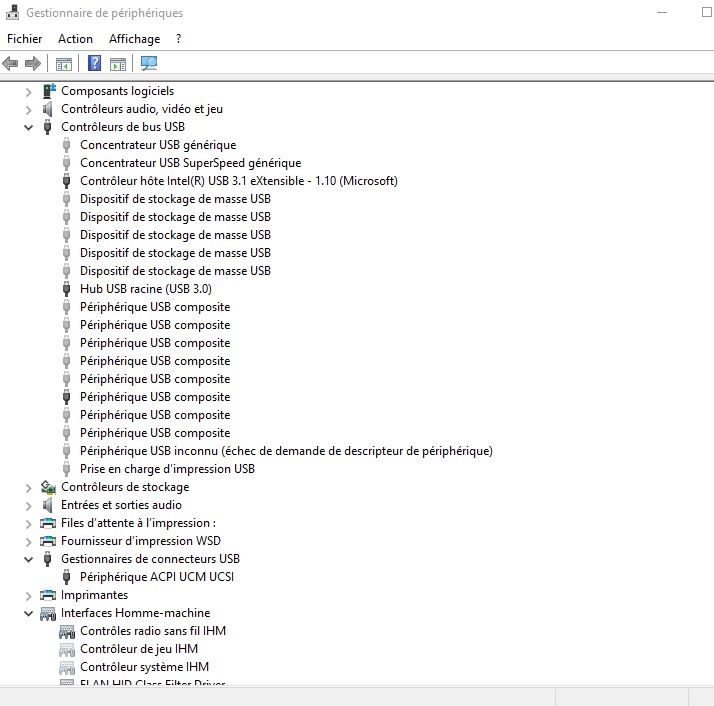Click the icon of Gestionnaires de connecteurs USB

coord(47,559)
